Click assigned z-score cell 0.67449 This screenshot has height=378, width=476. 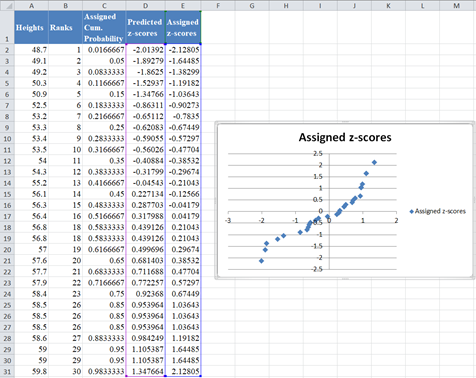tap(183, 294)
